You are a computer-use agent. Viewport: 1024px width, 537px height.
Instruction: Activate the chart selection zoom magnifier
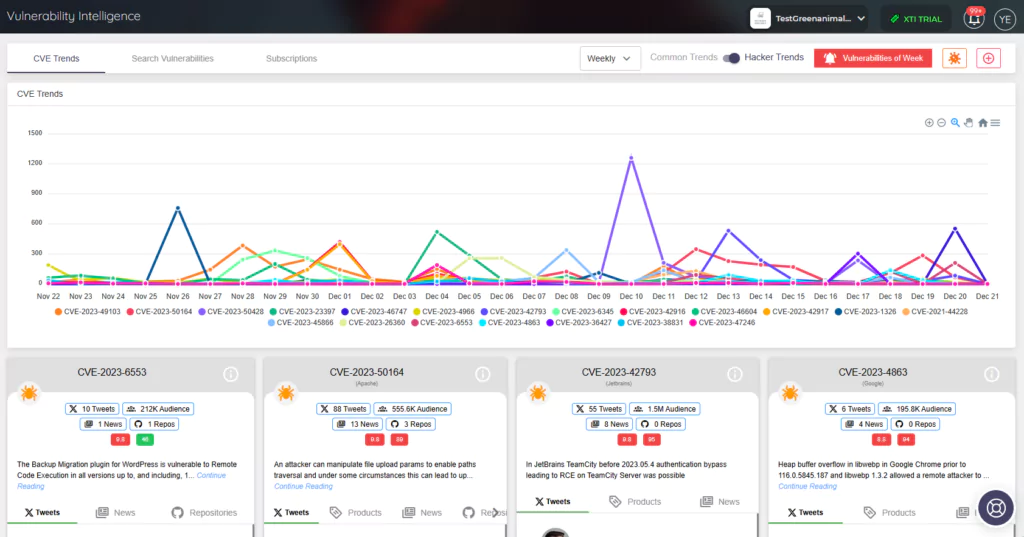tap(955, 123)
